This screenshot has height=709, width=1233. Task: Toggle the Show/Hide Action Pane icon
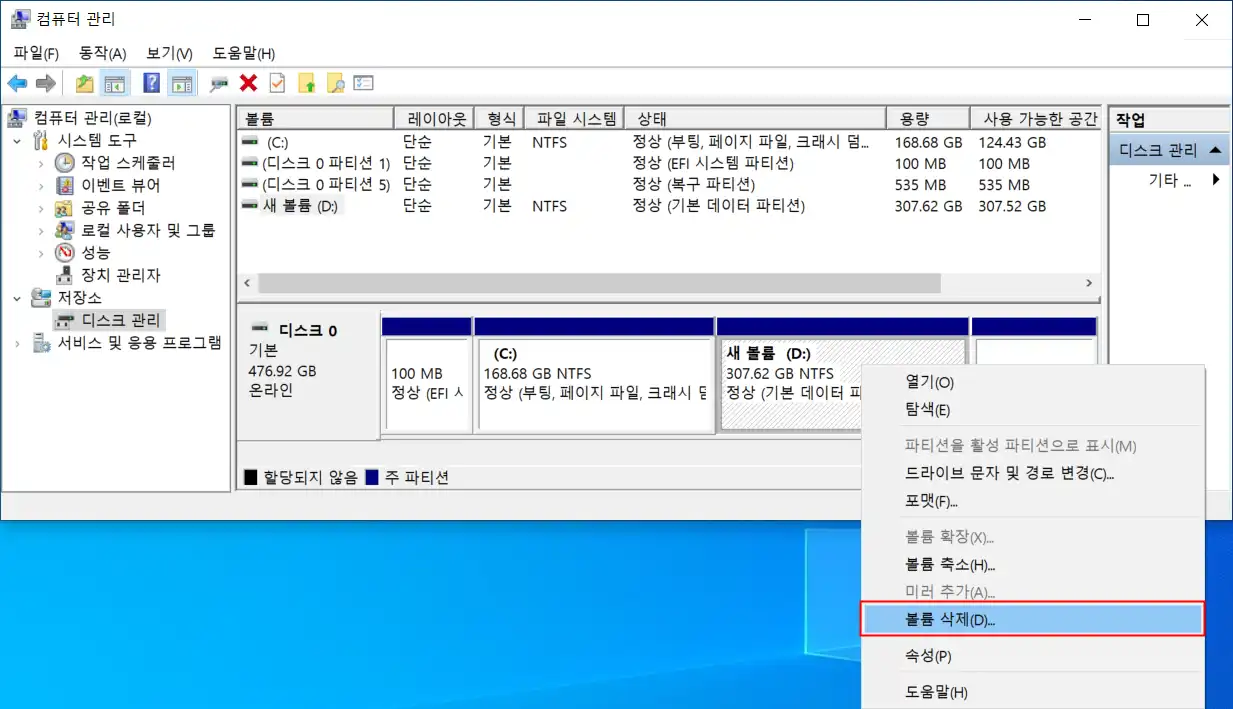coord(181,84)
